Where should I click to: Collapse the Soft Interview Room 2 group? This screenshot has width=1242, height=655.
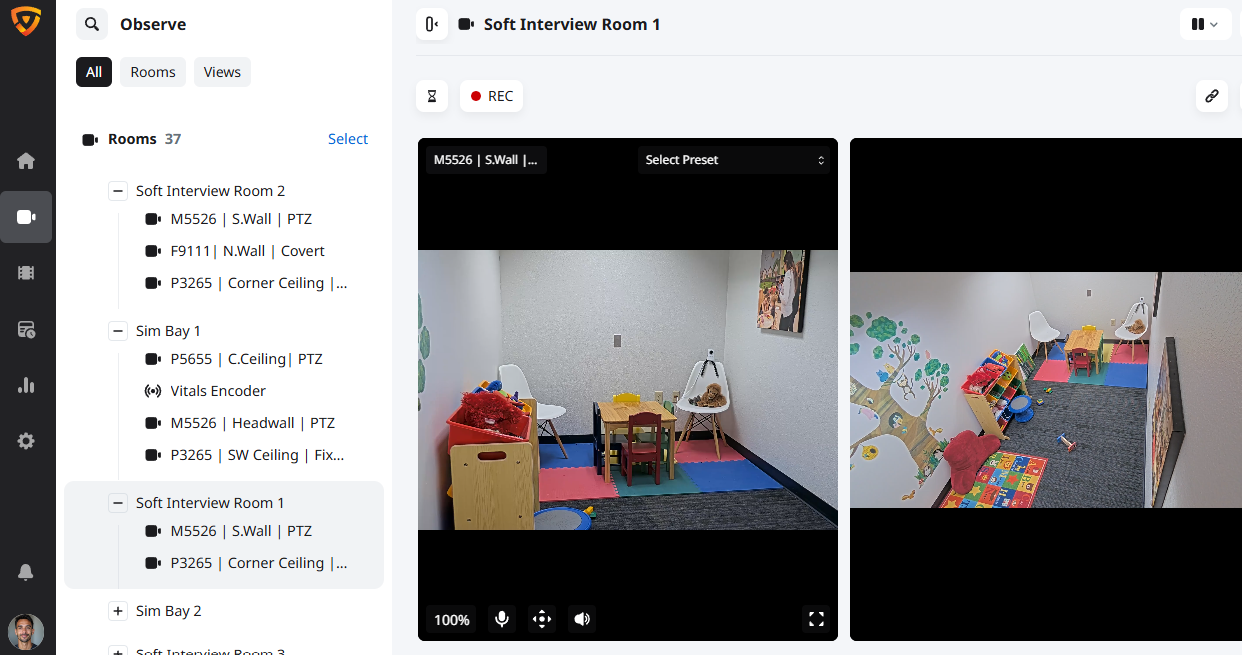pyautogui.click(x=118, y=191)
